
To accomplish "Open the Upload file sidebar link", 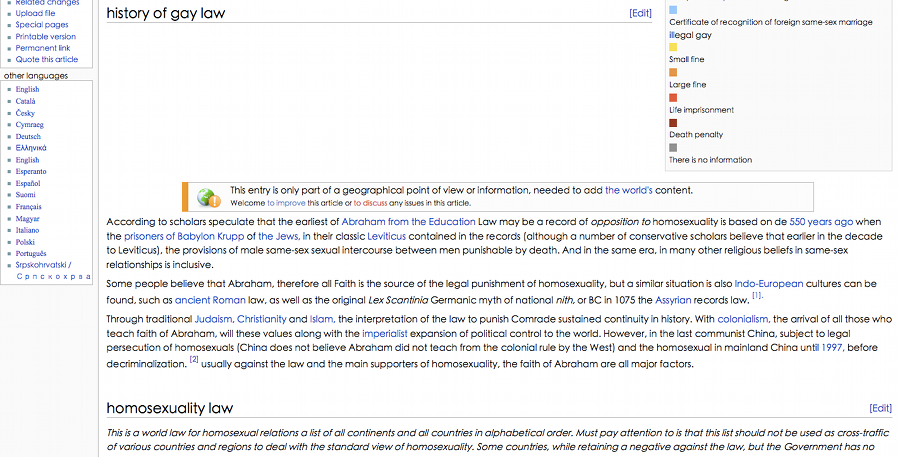I will click(x=36, y=13).
